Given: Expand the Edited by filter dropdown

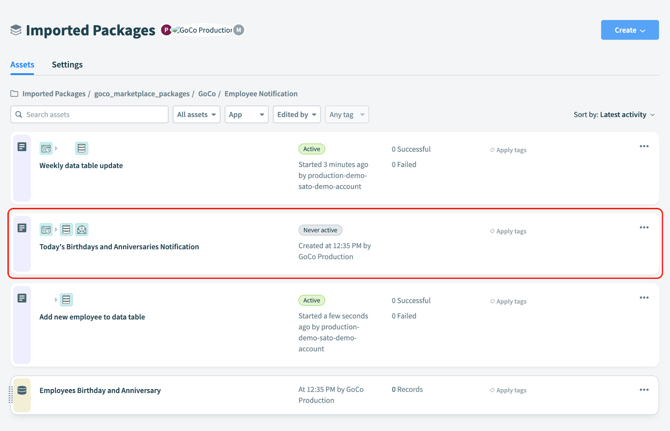Looking at the screenshot, I should [x=297, y=115].
